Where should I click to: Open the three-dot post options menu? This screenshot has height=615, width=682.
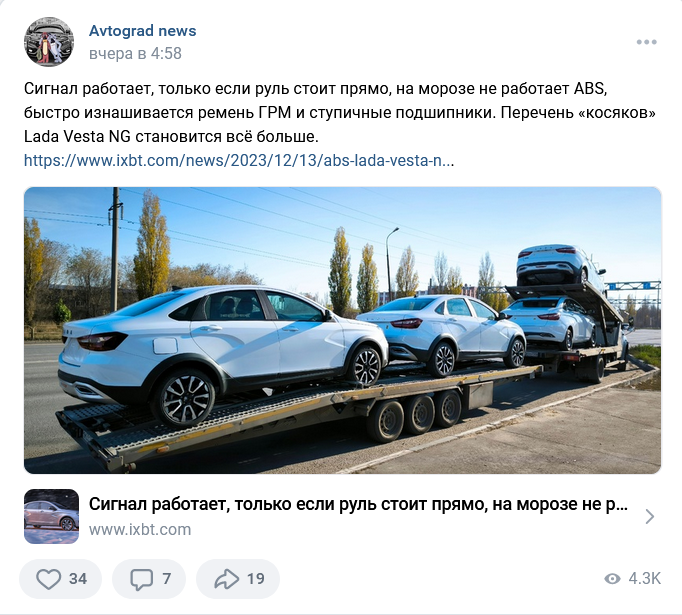click(x=646, y=42)
